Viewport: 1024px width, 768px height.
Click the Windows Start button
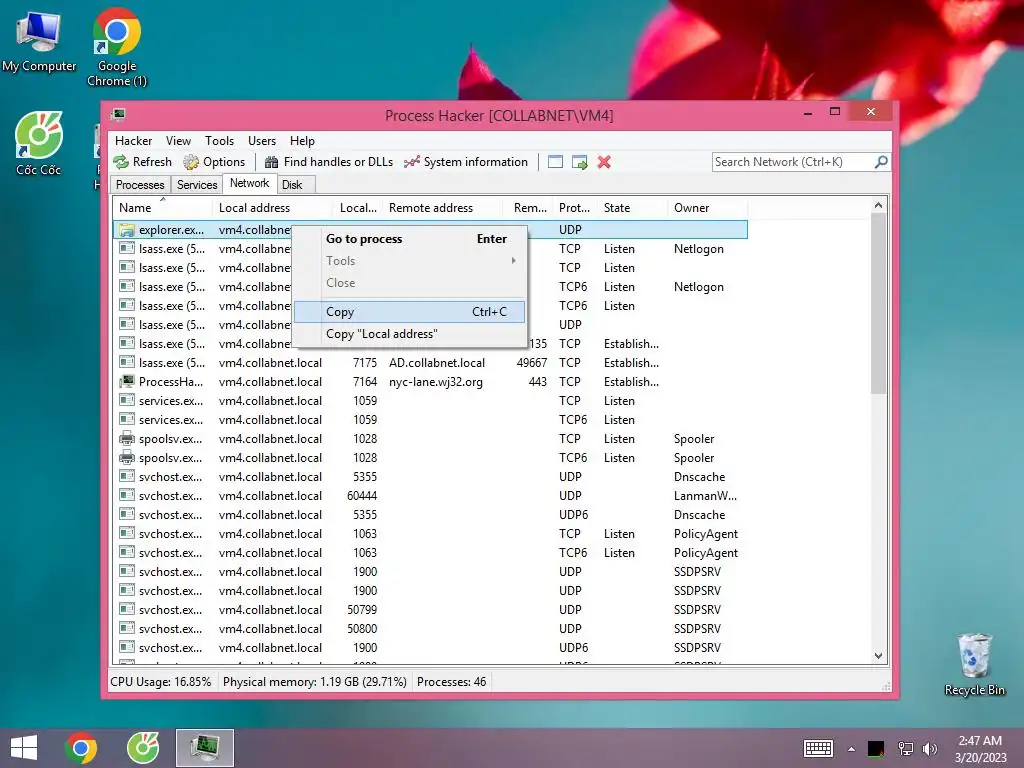tap(24, 748)
